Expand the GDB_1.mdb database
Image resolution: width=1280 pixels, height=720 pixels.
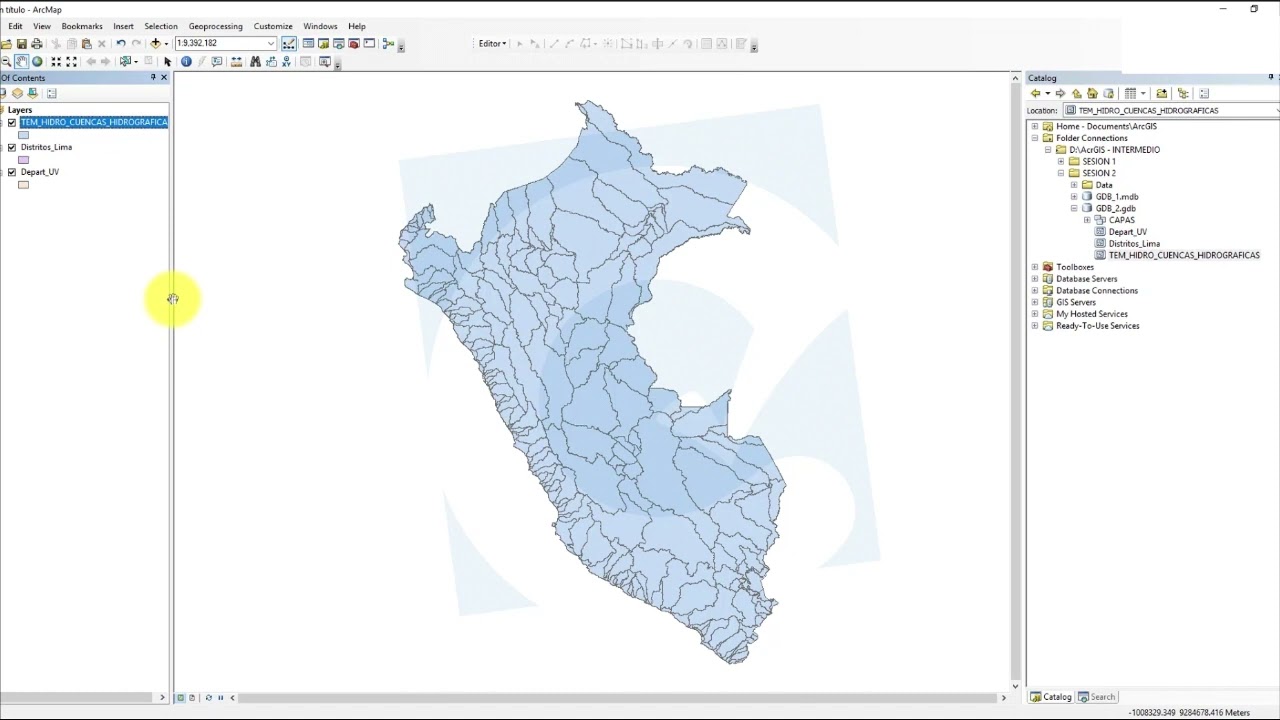click(1074, 197)
